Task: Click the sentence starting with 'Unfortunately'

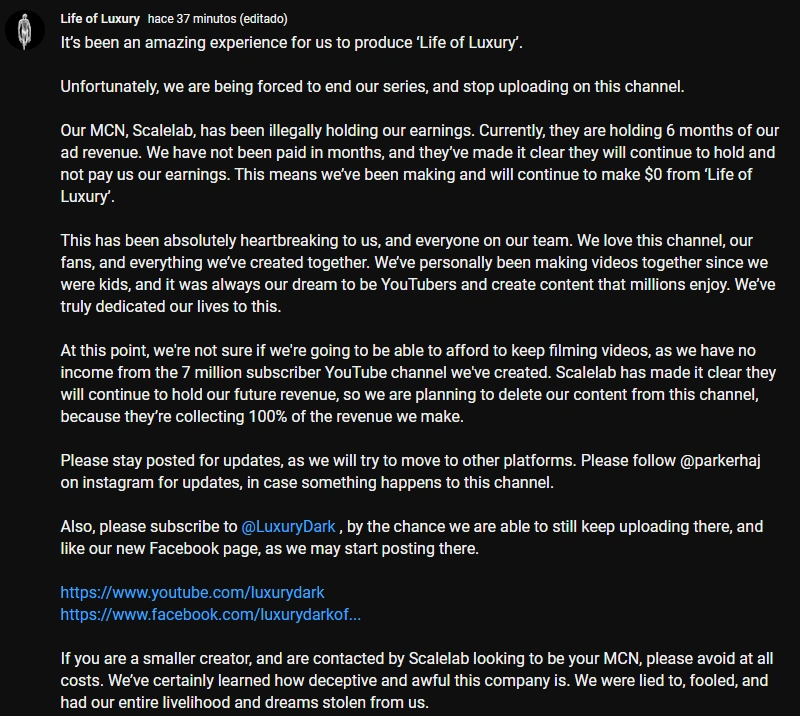Action: click(x=372, y=87)
